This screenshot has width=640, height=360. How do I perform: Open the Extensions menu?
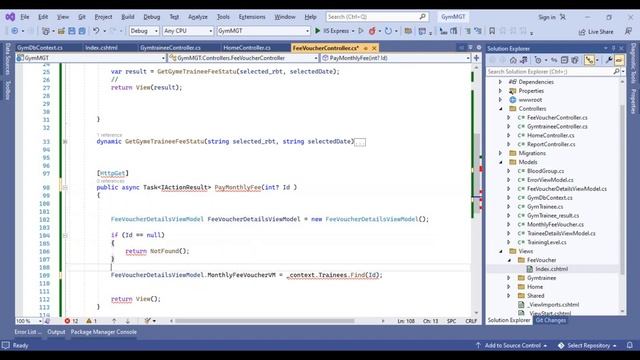click(252, 17)
